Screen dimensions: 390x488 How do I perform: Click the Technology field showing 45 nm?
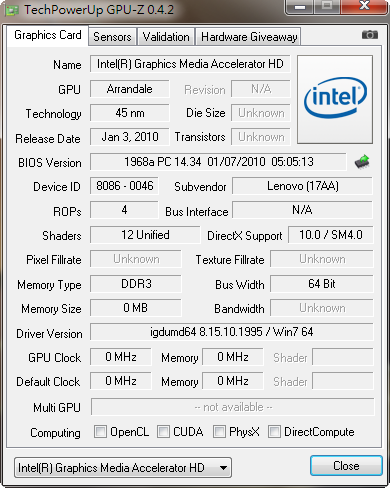coord(130,113)
